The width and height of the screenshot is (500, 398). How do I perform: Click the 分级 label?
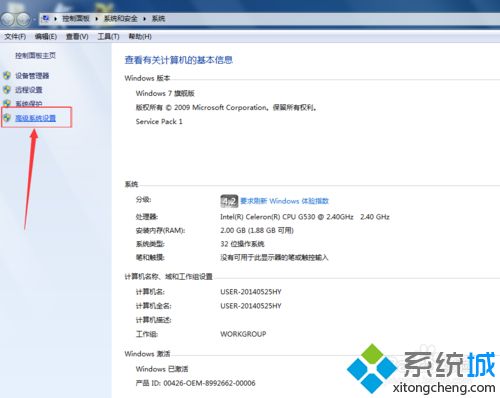pyautogui.click(x=143, y=200)
